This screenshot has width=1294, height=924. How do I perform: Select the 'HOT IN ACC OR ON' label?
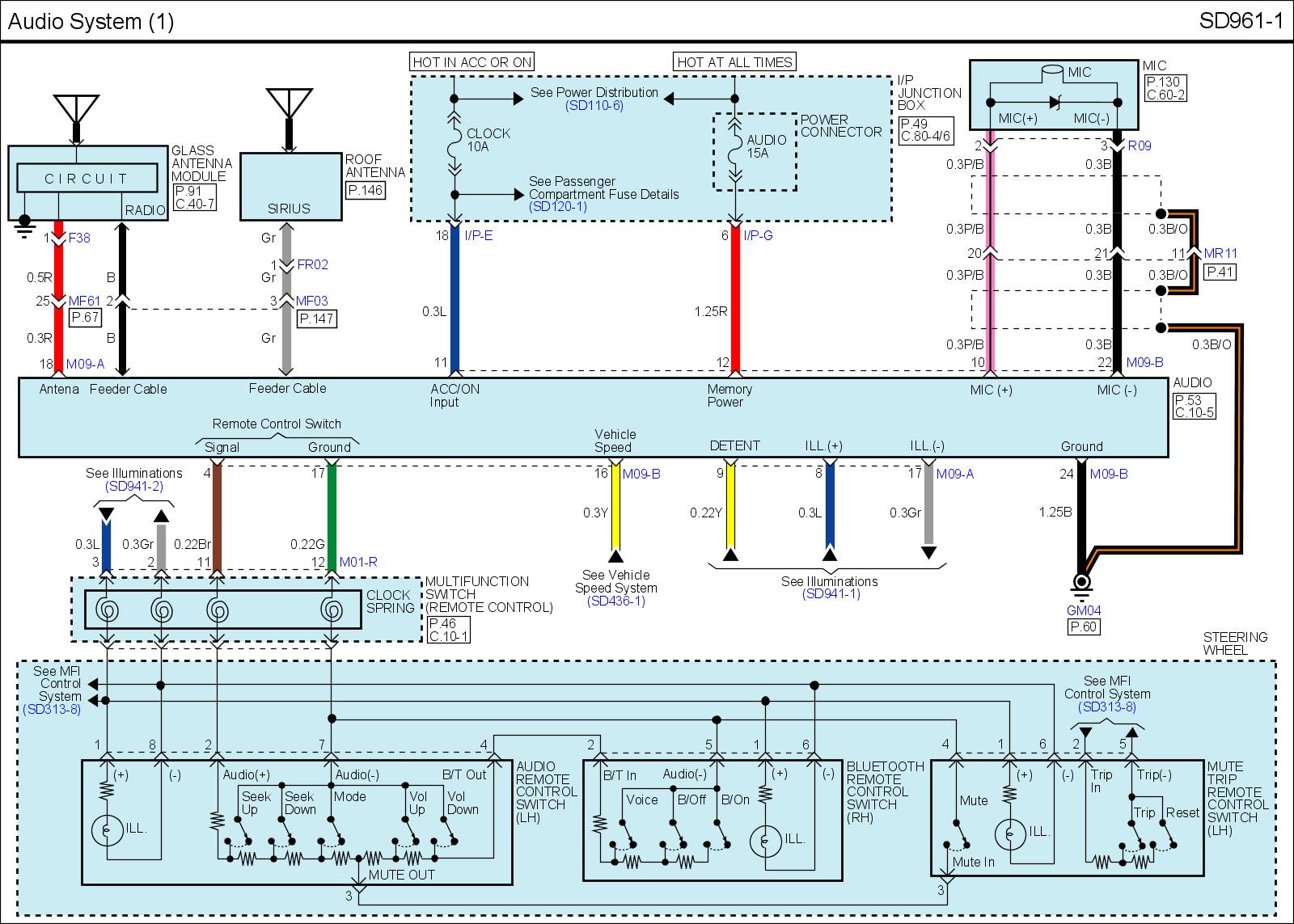(x=472, y=62)
